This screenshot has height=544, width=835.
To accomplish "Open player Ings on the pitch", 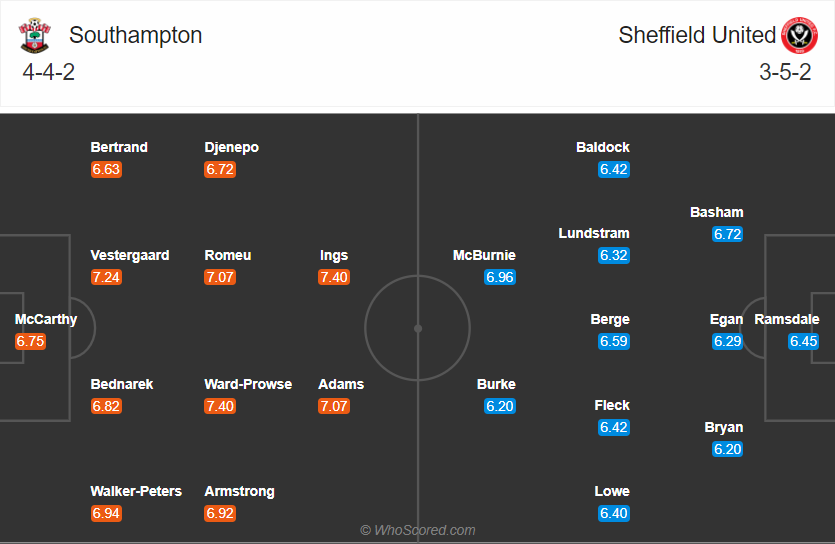I will pos(334,255).
